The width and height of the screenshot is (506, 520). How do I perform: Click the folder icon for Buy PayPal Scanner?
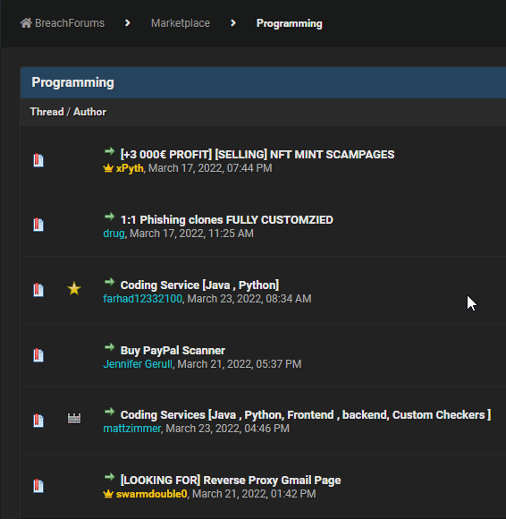[x=38, y=355]
